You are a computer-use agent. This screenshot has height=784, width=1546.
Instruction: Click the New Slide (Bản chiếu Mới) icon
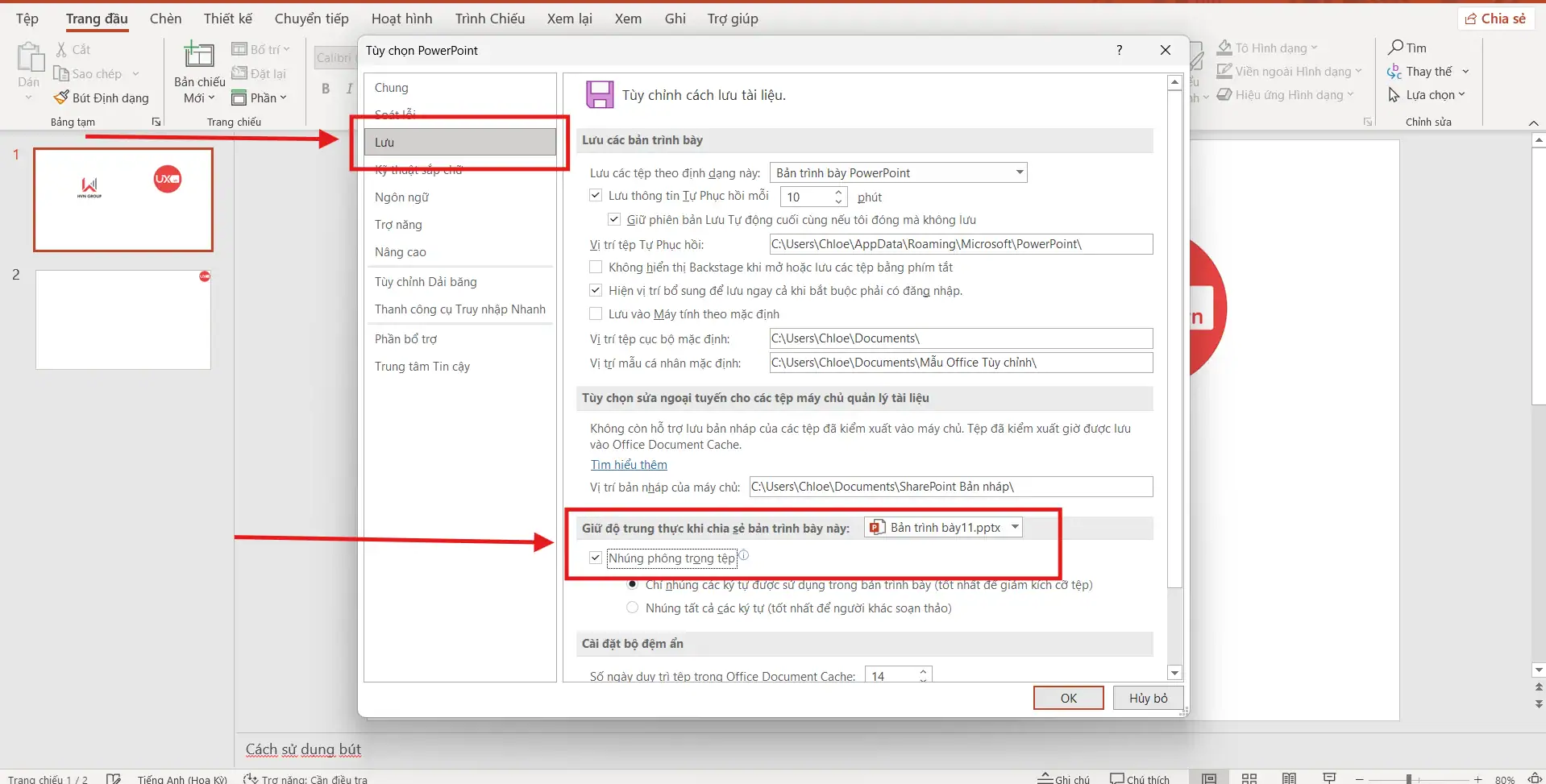(199, 56)
